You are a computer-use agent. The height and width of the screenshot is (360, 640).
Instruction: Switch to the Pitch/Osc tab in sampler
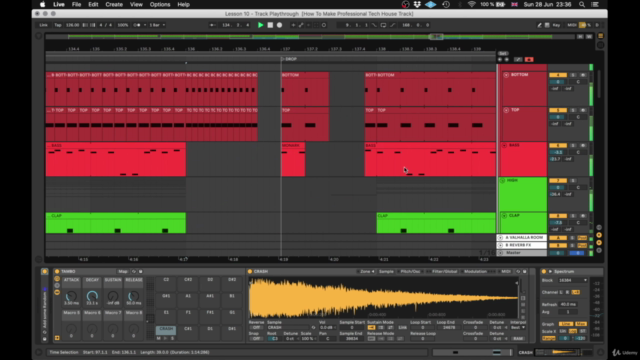410,271
